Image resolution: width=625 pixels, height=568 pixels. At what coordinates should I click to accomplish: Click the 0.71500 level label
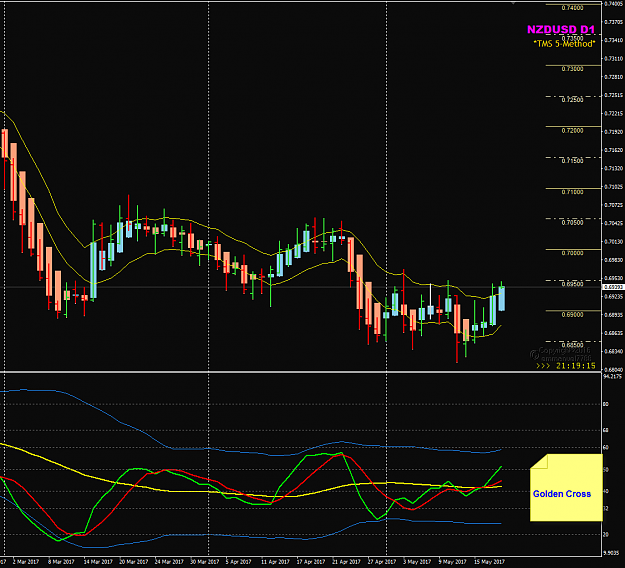(x=572, y=161)
